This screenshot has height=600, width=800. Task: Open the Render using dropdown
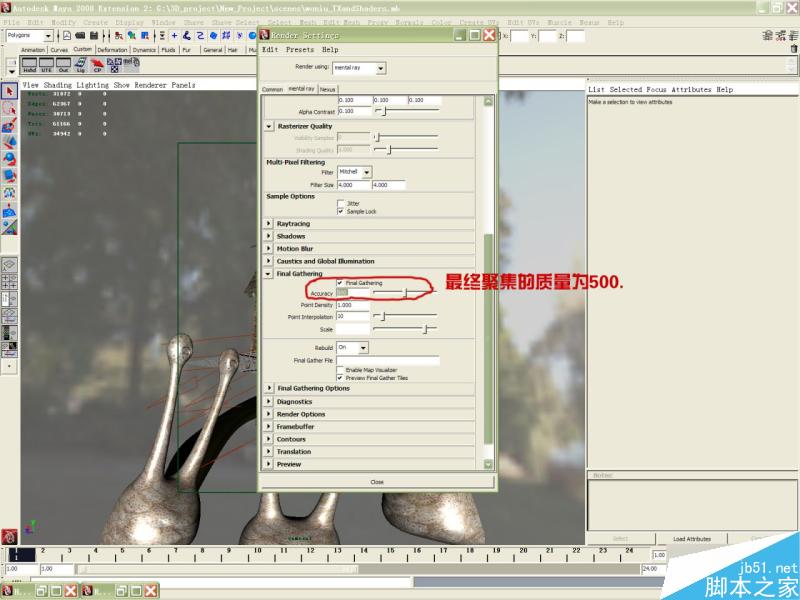point(359,68)
